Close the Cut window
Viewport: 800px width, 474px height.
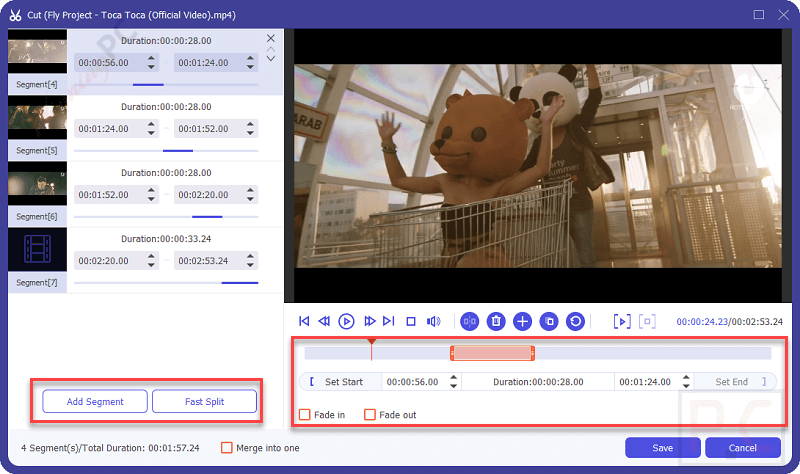point(784,15)
